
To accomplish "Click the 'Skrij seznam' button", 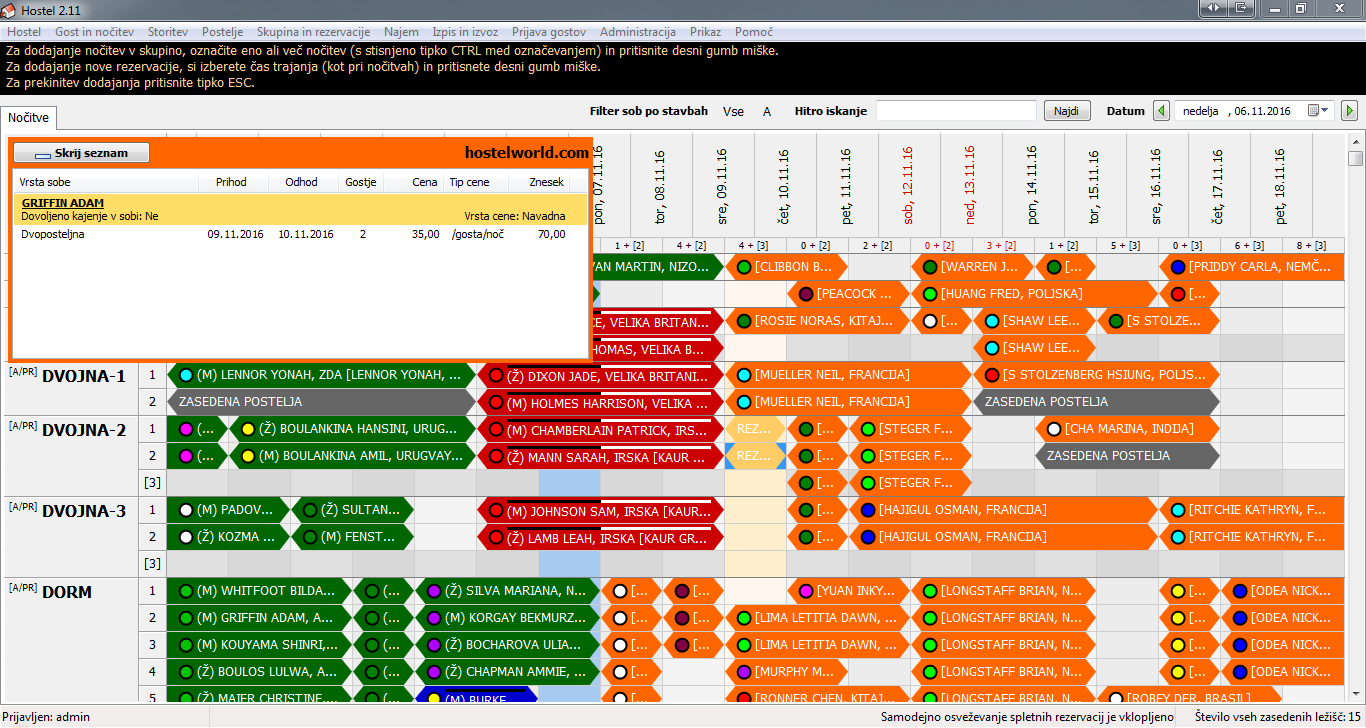I will coord(81,153).
